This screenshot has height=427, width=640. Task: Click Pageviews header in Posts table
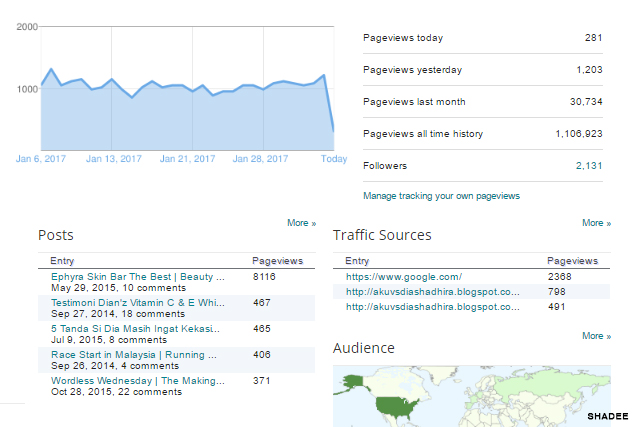point(278,261)
